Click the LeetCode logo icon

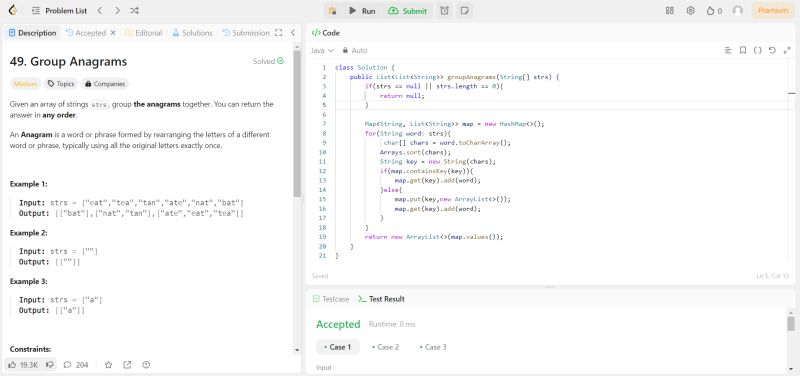point(13,10)
